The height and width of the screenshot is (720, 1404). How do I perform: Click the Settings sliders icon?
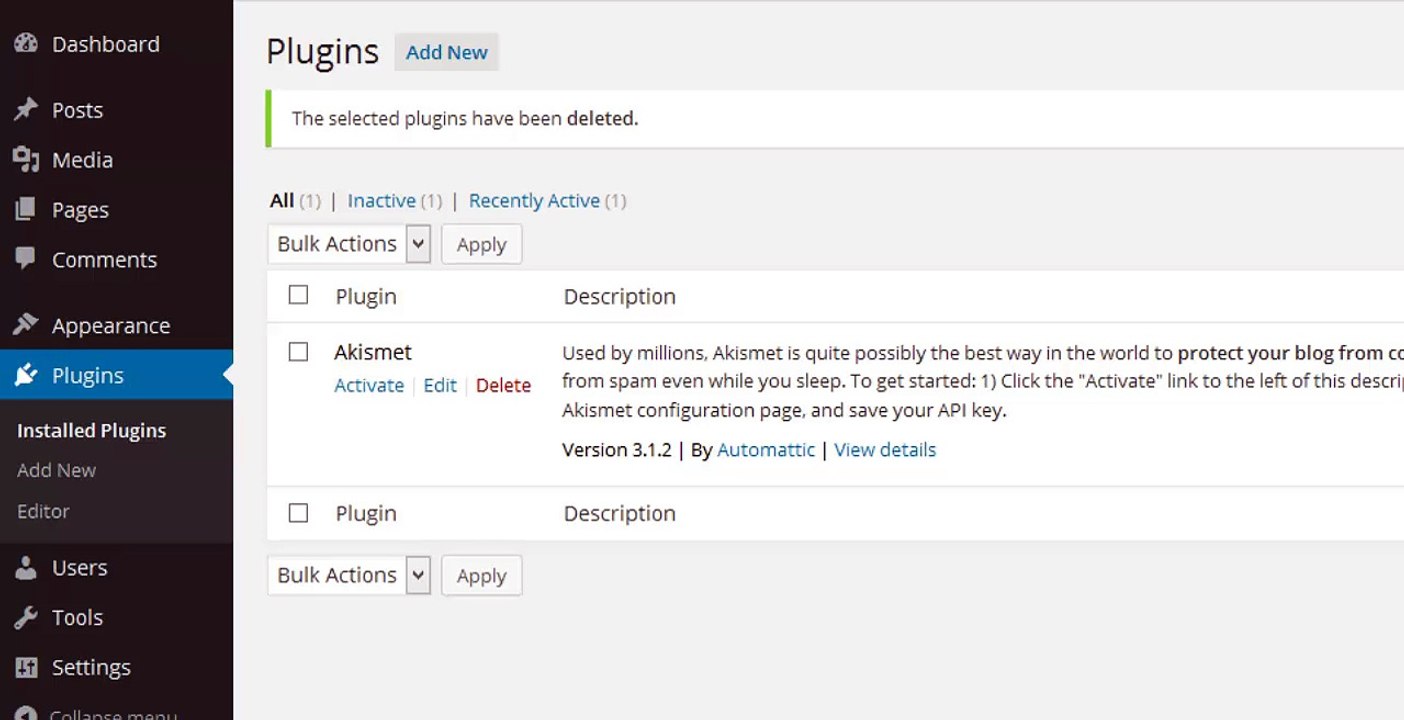pos(26,667)
